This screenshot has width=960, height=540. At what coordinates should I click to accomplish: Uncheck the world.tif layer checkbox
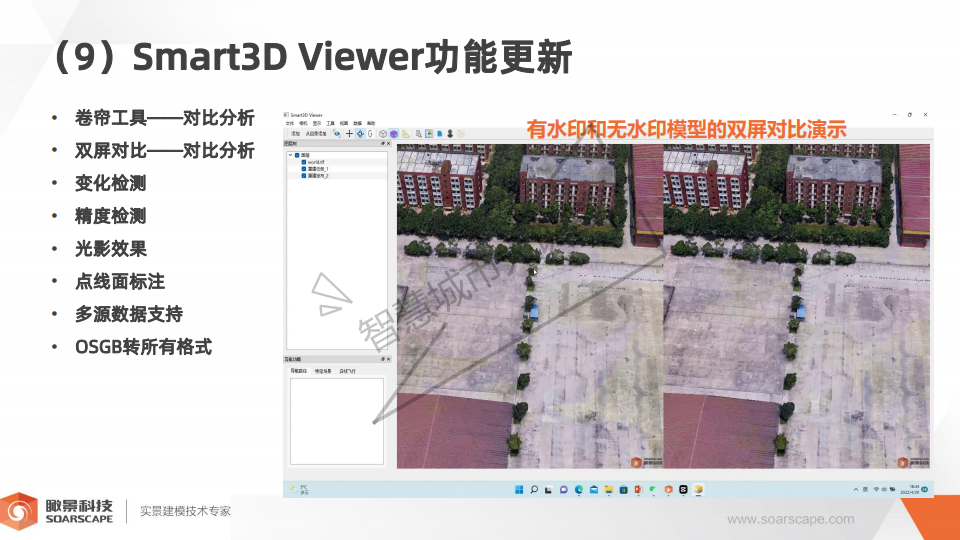304,162
